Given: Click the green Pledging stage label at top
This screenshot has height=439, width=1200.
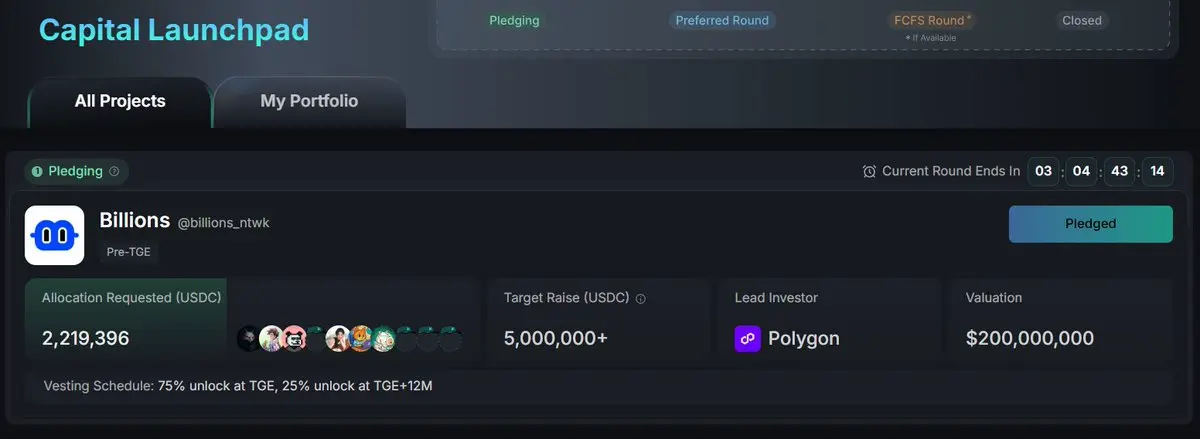Looking at the screenshot, I should (514, 20).
